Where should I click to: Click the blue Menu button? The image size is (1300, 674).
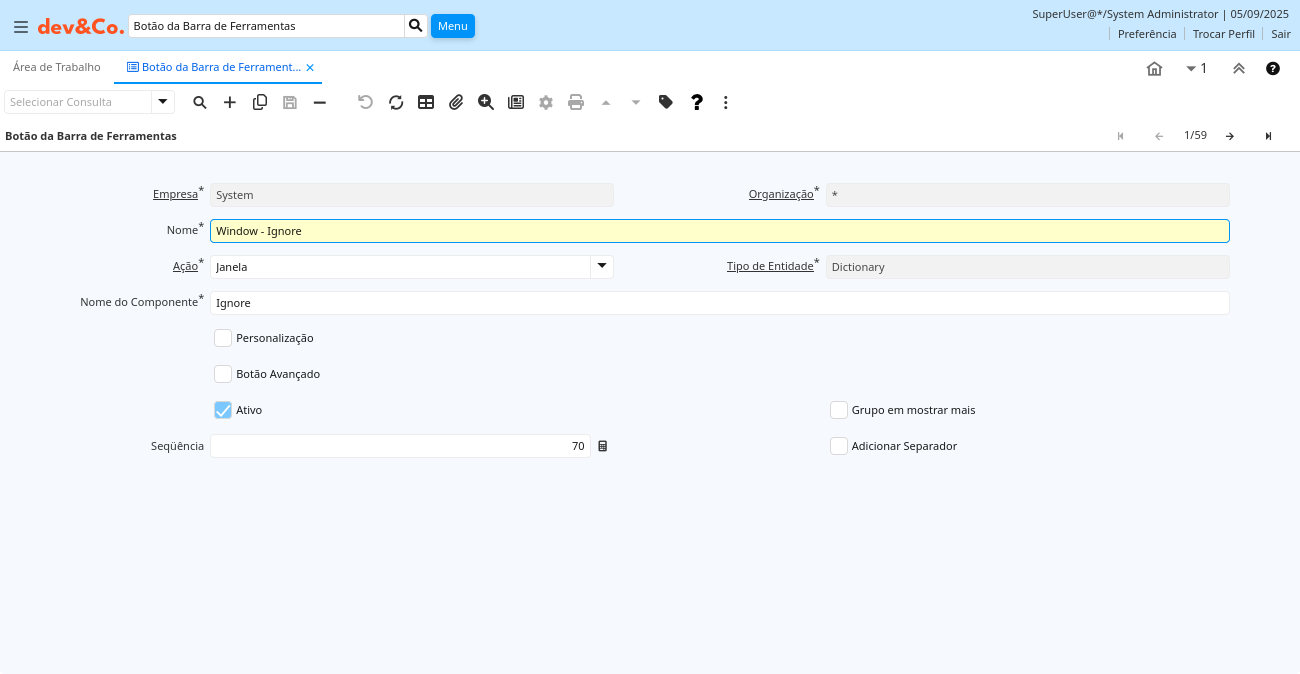452,26
